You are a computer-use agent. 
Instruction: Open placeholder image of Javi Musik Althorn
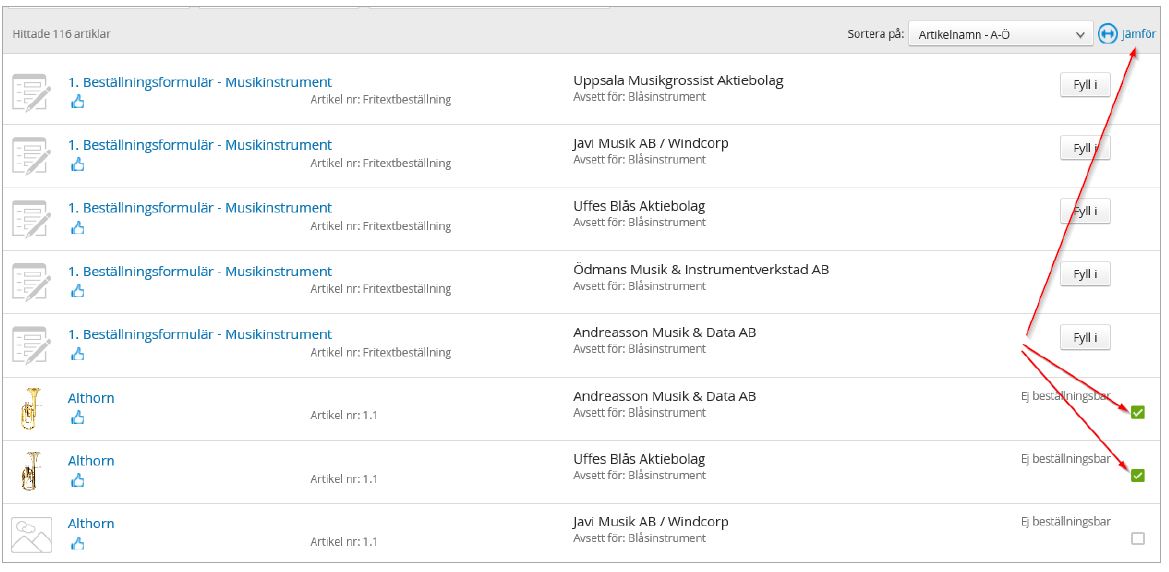coord(31,535)
